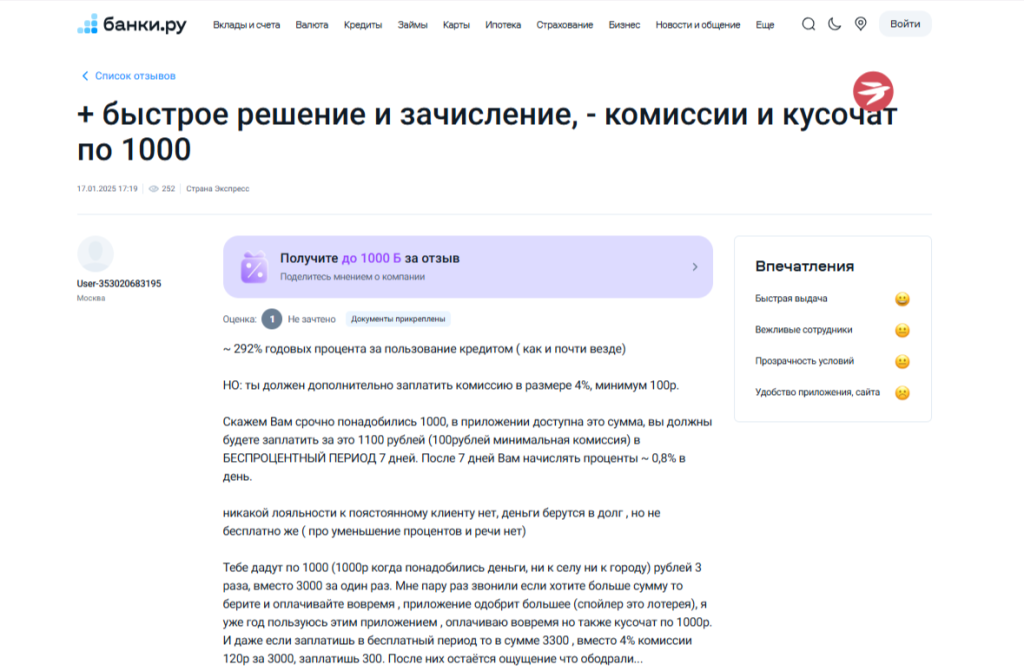Select the Вежливые сотрудники neutral face
The image size is (1024, 671).
coord(902,330)
